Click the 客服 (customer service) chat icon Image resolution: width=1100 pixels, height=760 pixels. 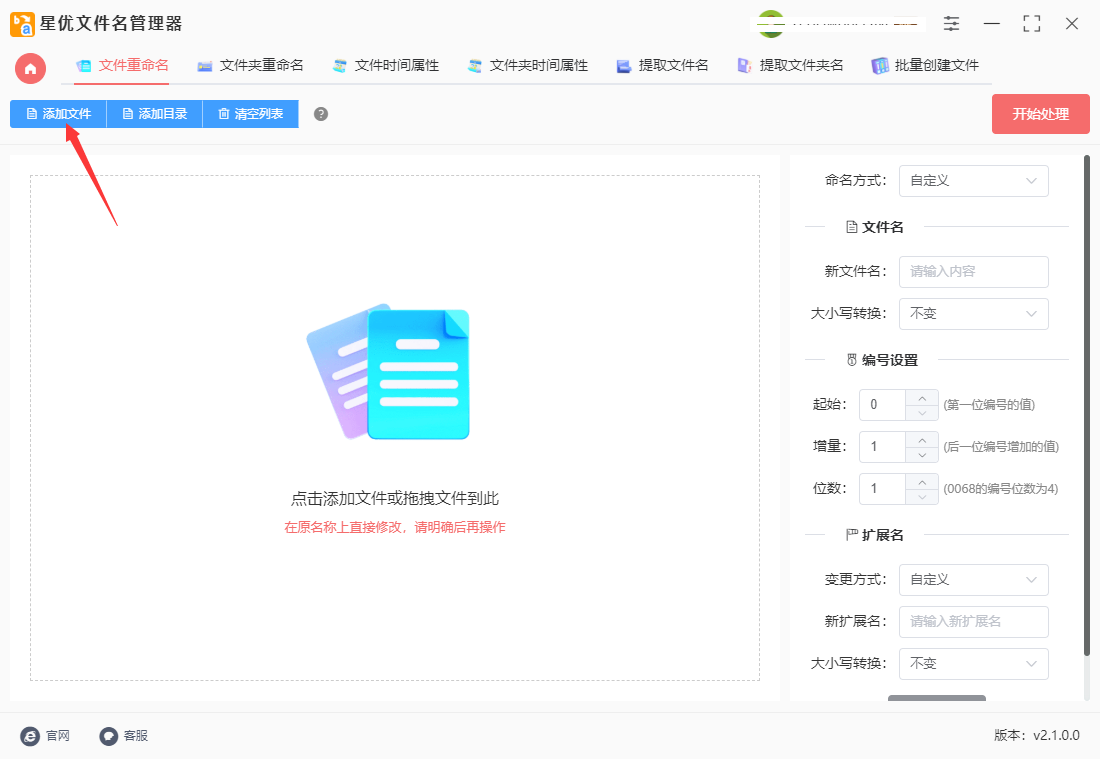[107, 736]
